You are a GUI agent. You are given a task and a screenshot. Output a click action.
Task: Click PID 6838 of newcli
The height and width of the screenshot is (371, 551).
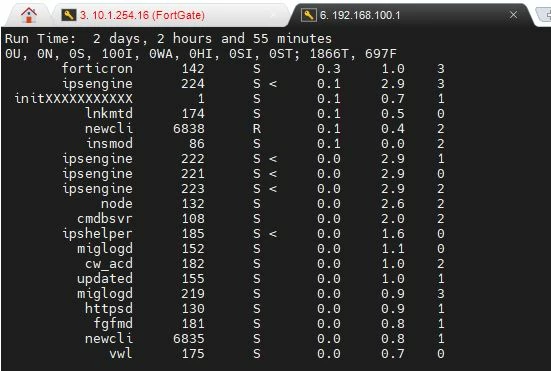(x=189, y=129)
